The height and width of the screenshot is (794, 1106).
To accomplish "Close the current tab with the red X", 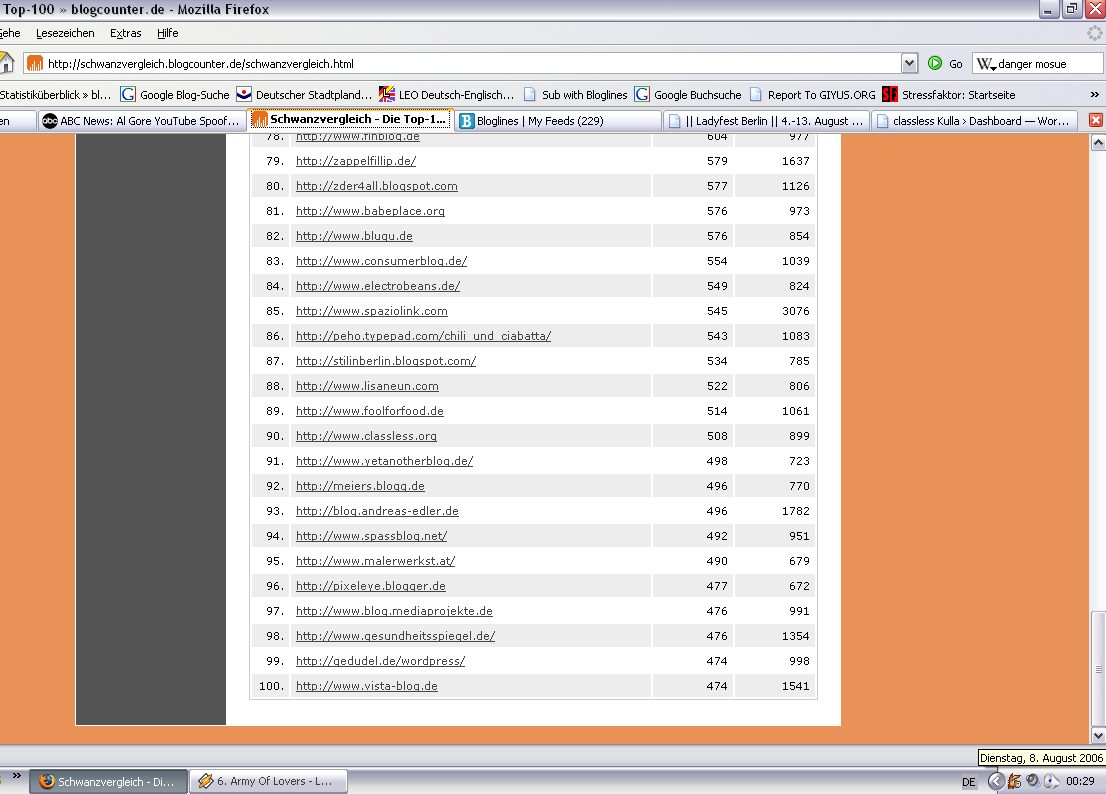I will coord(1095,120).
